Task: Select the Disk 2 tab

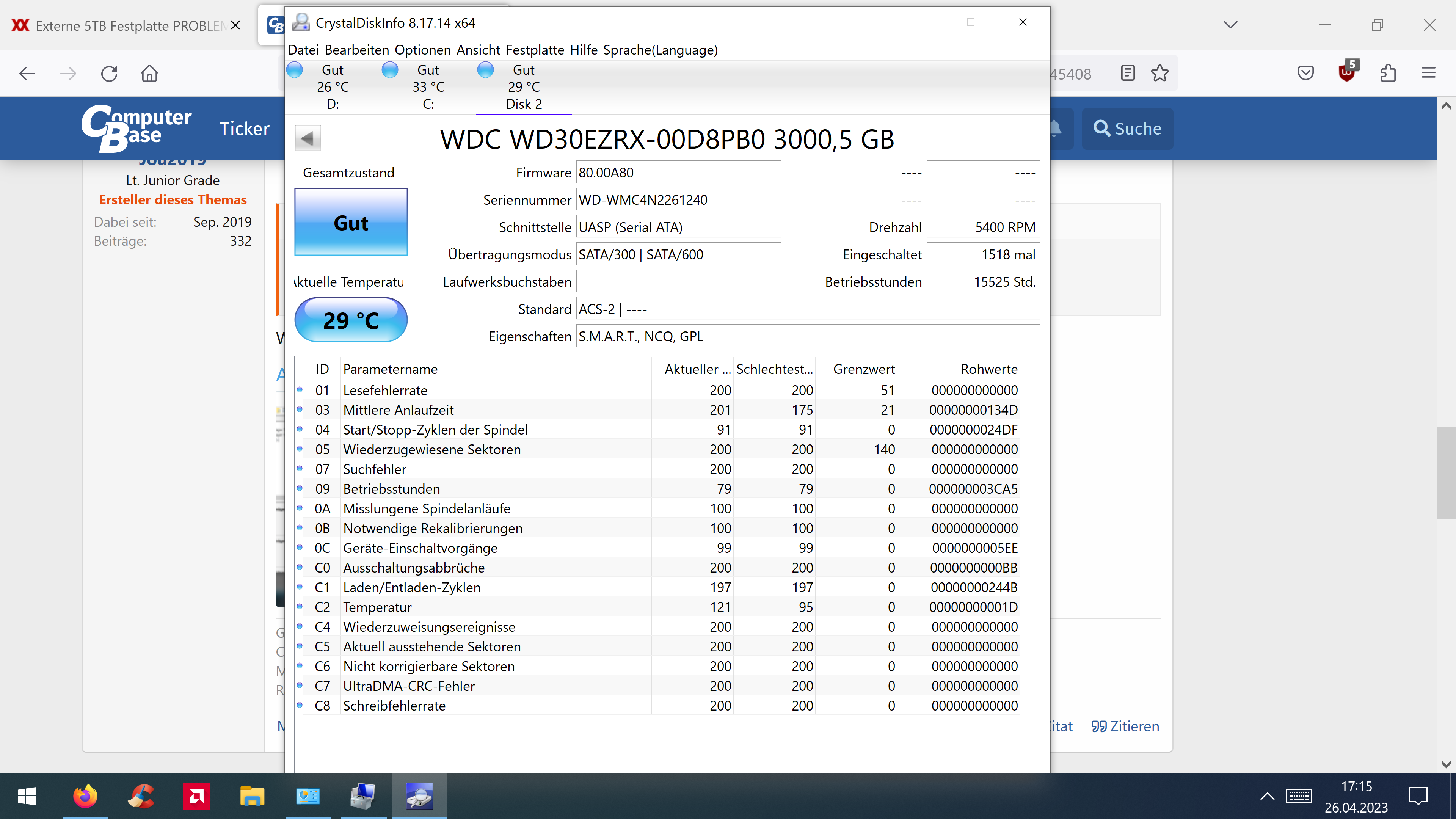Action: click(x=523, y=88)
